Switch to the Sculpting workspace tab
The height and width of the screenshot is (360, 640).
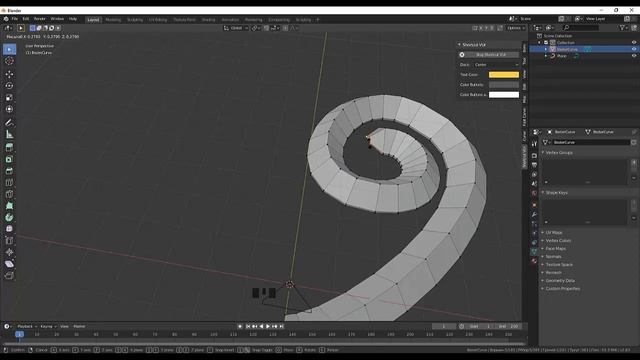click(x=135, y=20)
